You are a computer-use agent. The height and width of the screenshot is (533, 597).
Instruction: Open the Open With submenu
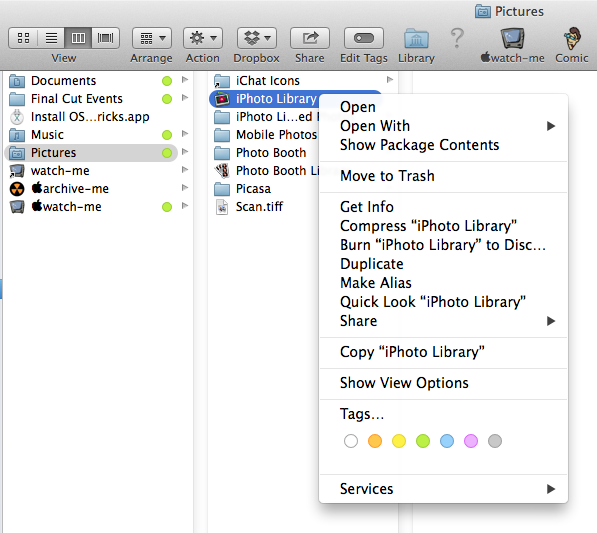click(x=444, y=126)
